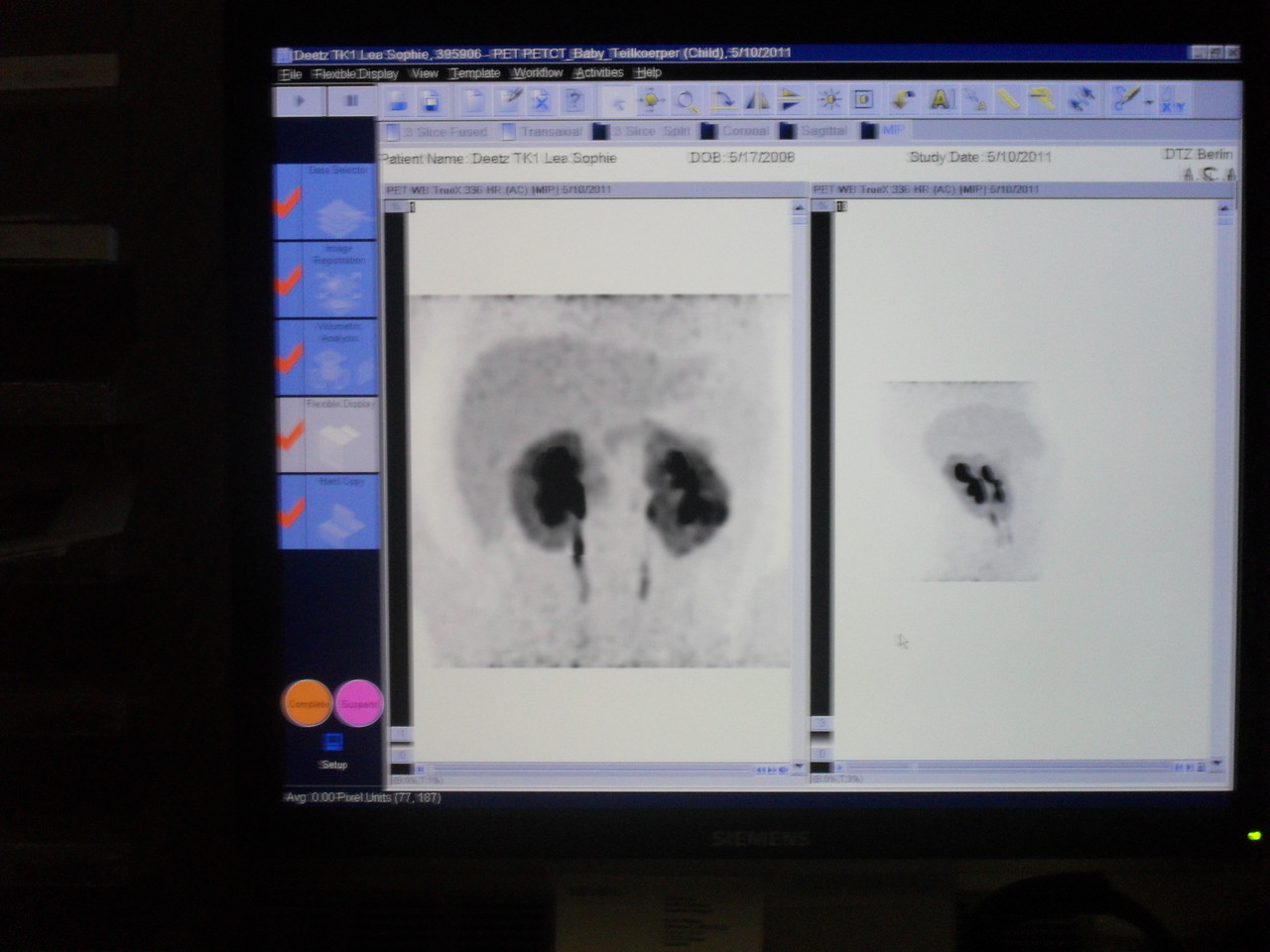Image resolution: width=1270 pixels, height=952 pixels.
Task: Select the arrow pointer tool
Action: [617, 101]
